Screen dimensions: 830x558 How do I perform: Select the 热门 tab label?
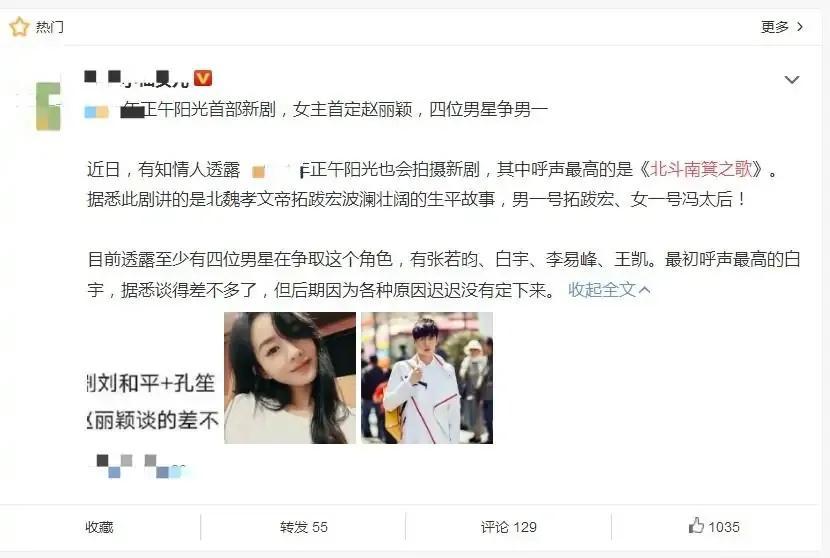[50, 26]
